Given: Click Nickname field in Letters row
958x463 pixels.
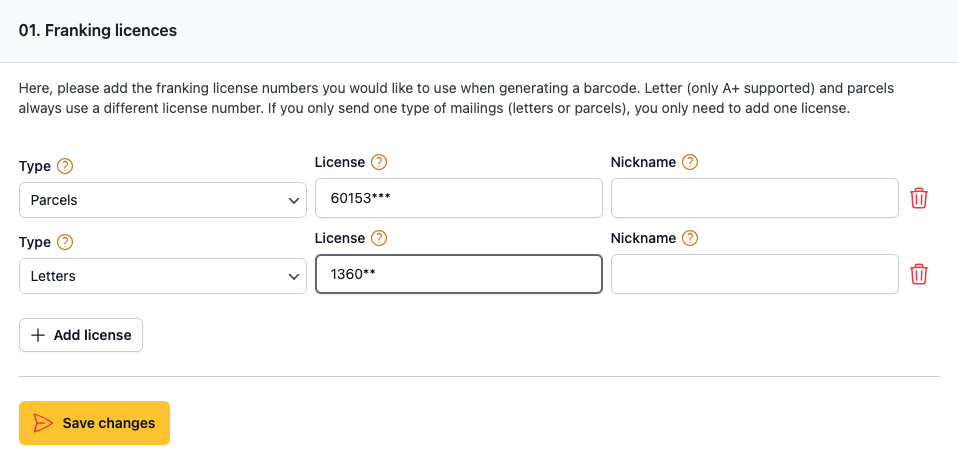Looking at the screenshot, I should pos(755,274).
